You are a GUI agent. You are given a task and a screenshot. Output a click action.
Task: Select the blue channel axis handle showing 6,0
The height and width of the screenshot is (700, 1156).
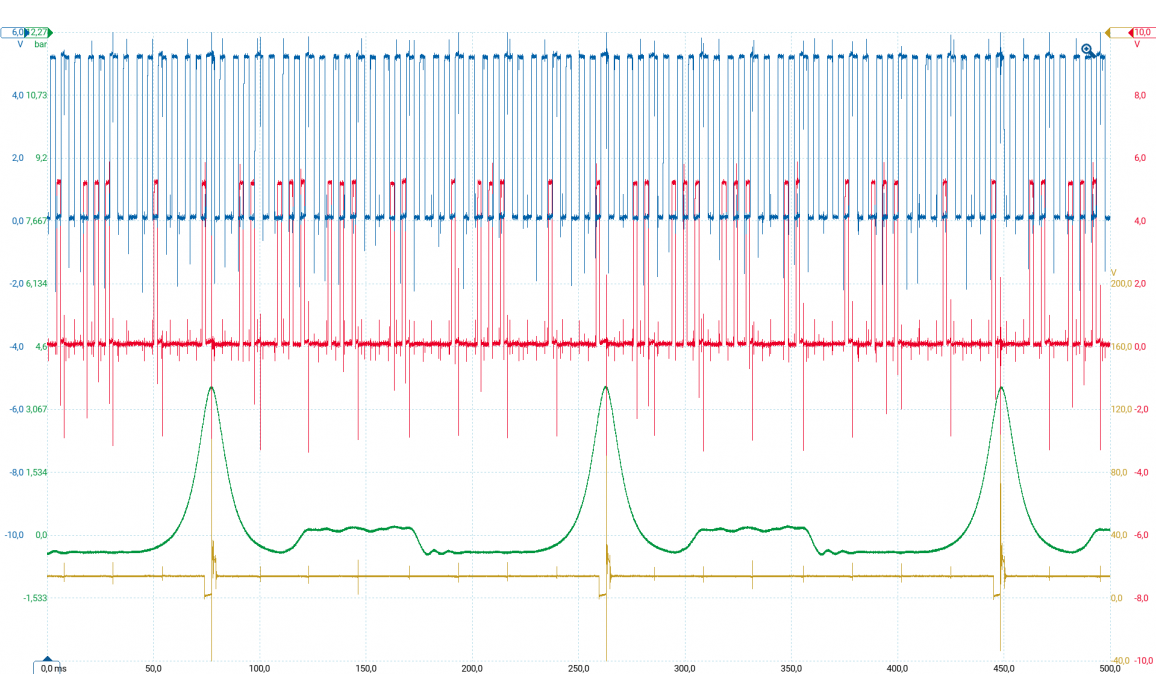tap(15, 32)
